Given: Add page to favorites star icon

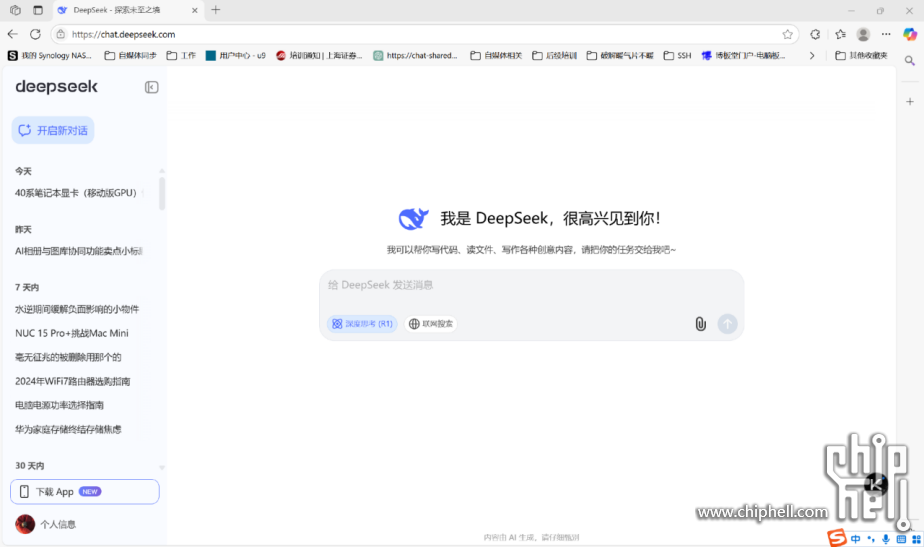Looking at the screenshot, I should point(787,34).
